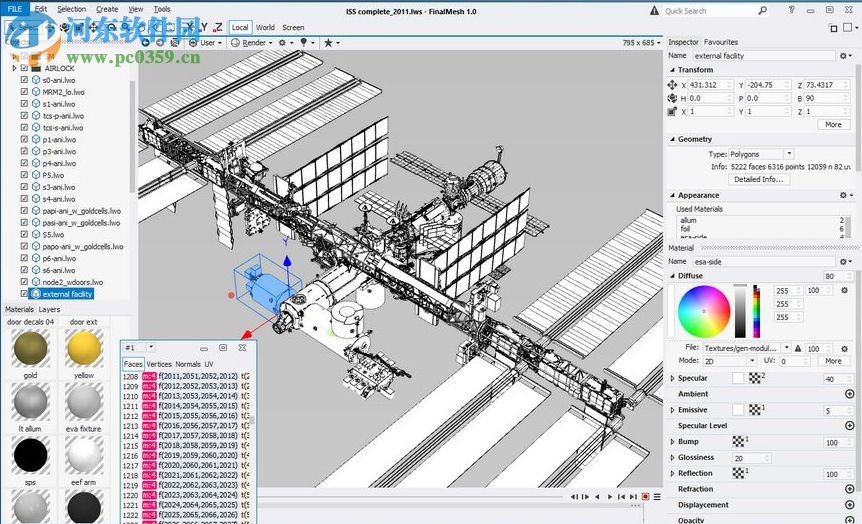Screen dimensions: 862x524
Task: Toggle visibility checkbox for node2_wdoors.lwo
Action: [24, 282]
